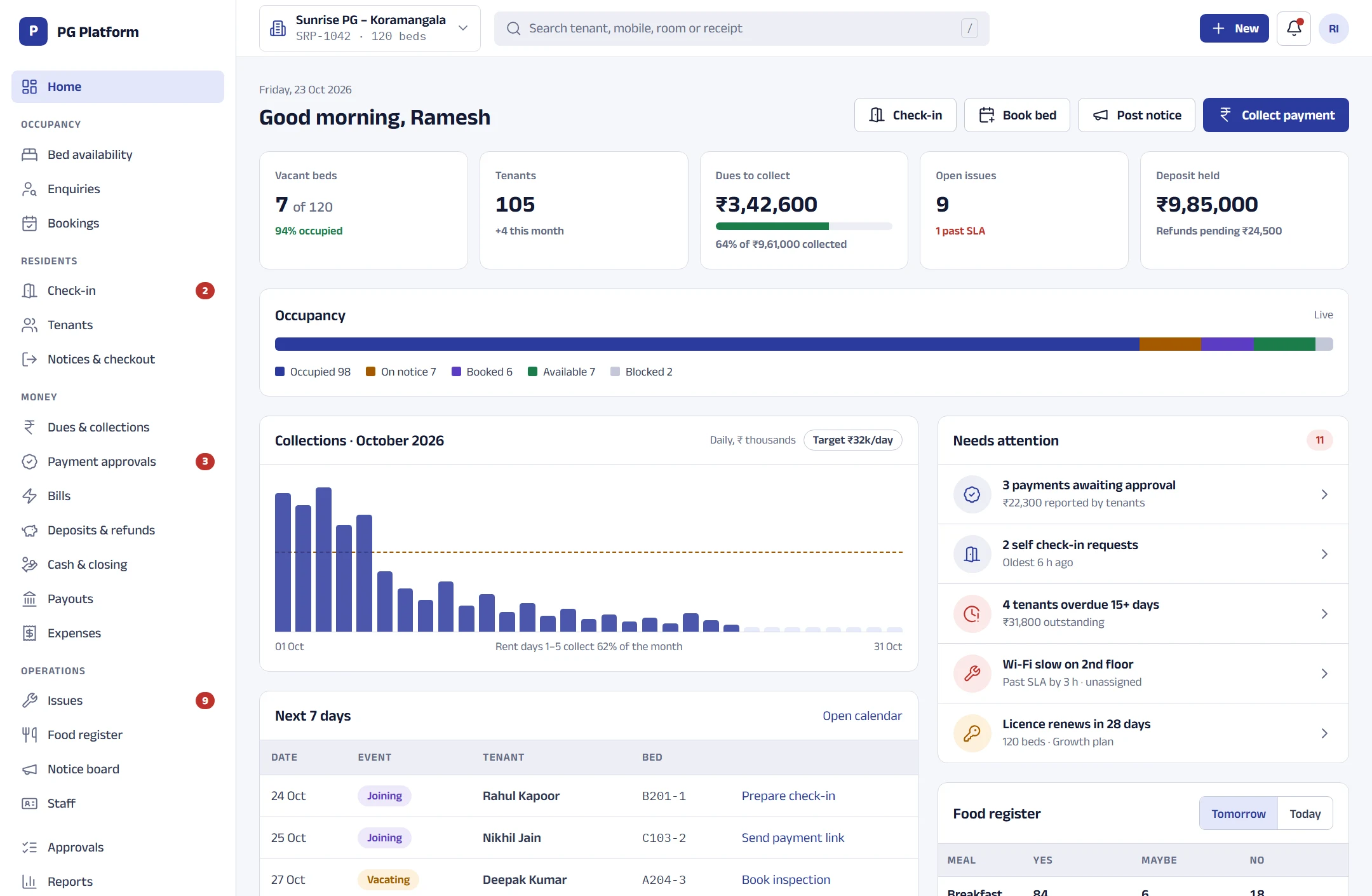
Task: Click the Post notice button
Action: tap(1136, 115)
